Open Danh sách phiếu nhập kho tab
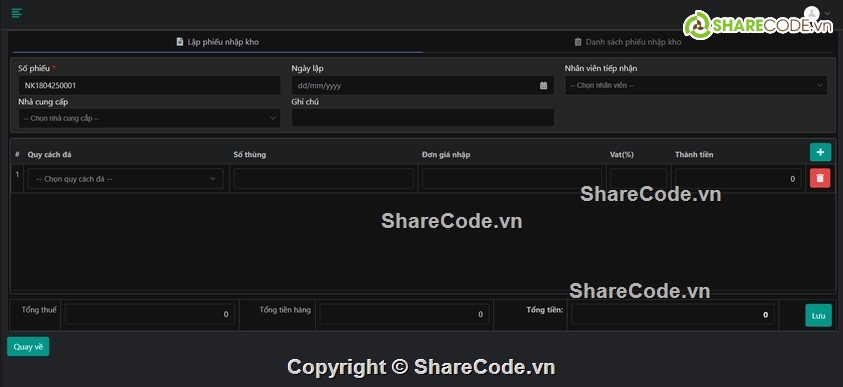 (627, 42)
